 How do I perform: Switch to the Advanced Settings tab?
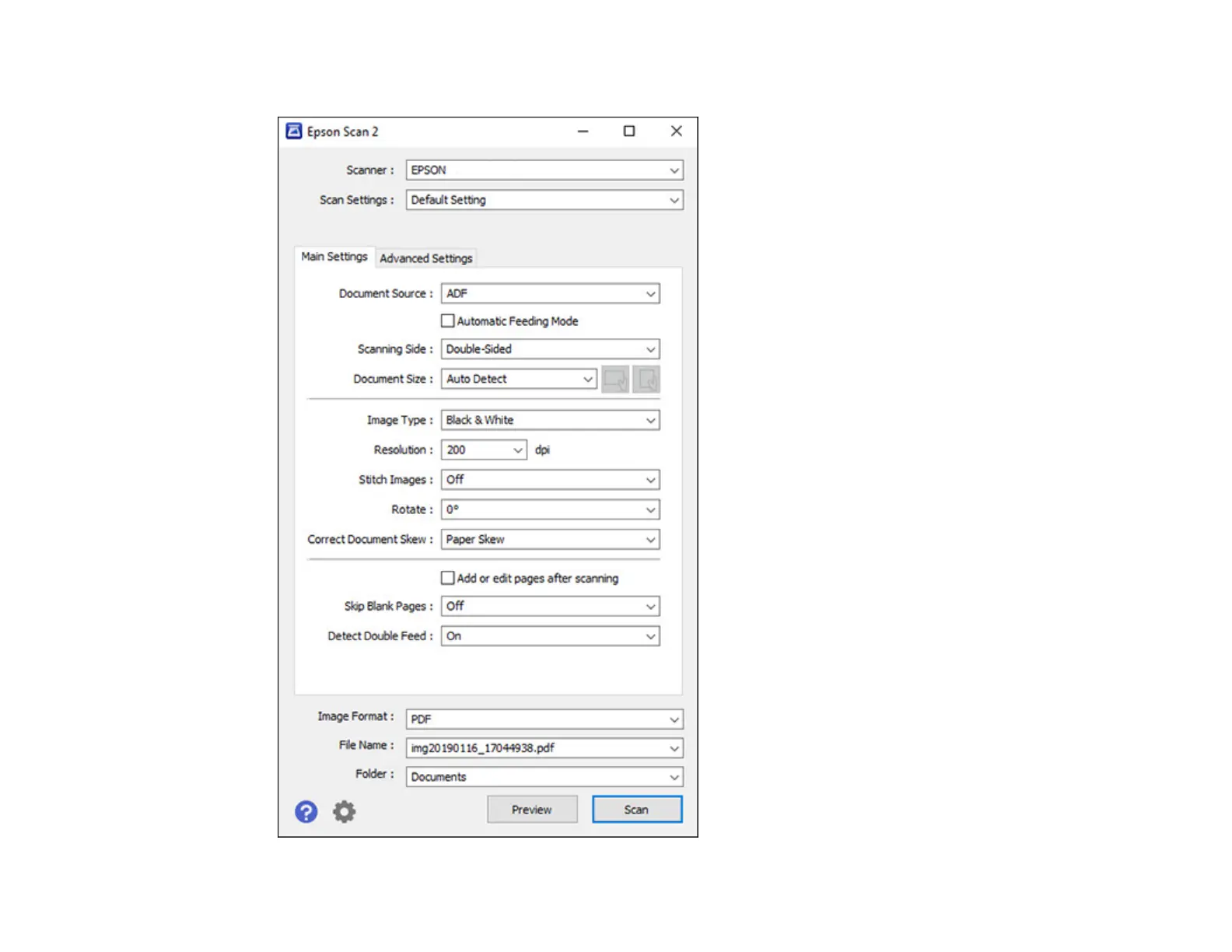point(426,258)
